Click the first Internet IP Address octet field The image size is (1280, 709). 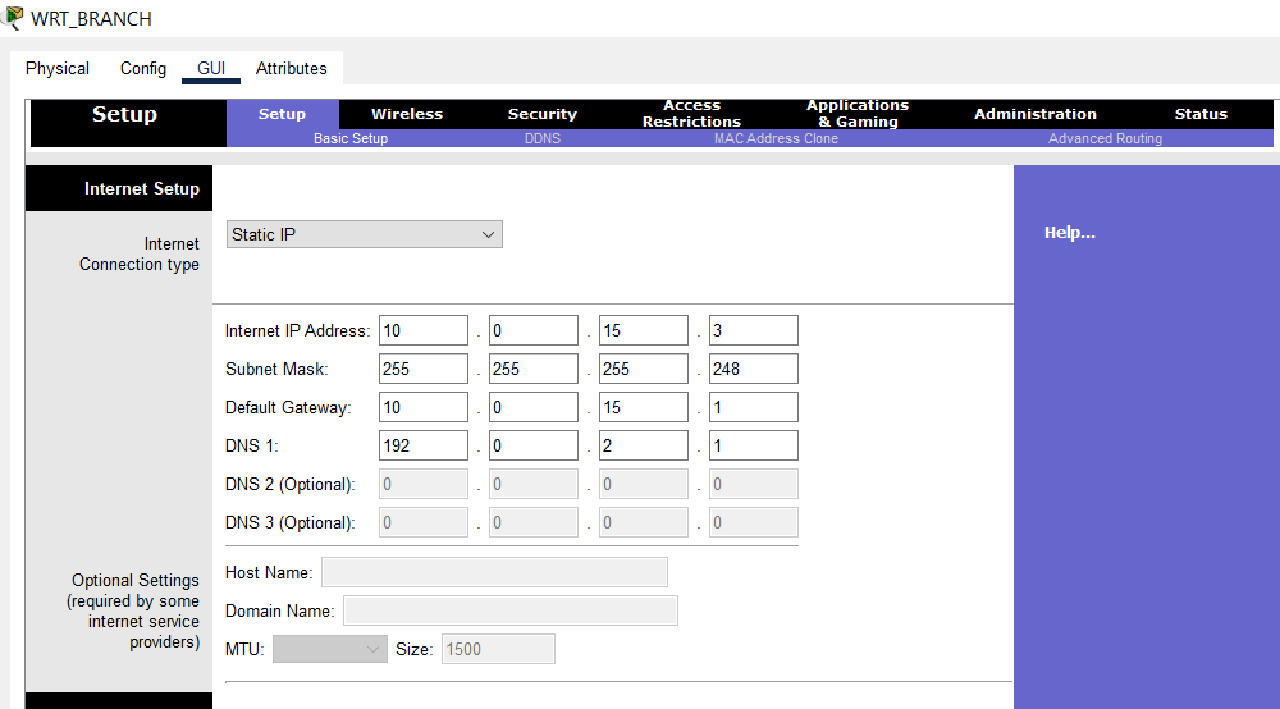click(422, 329)
